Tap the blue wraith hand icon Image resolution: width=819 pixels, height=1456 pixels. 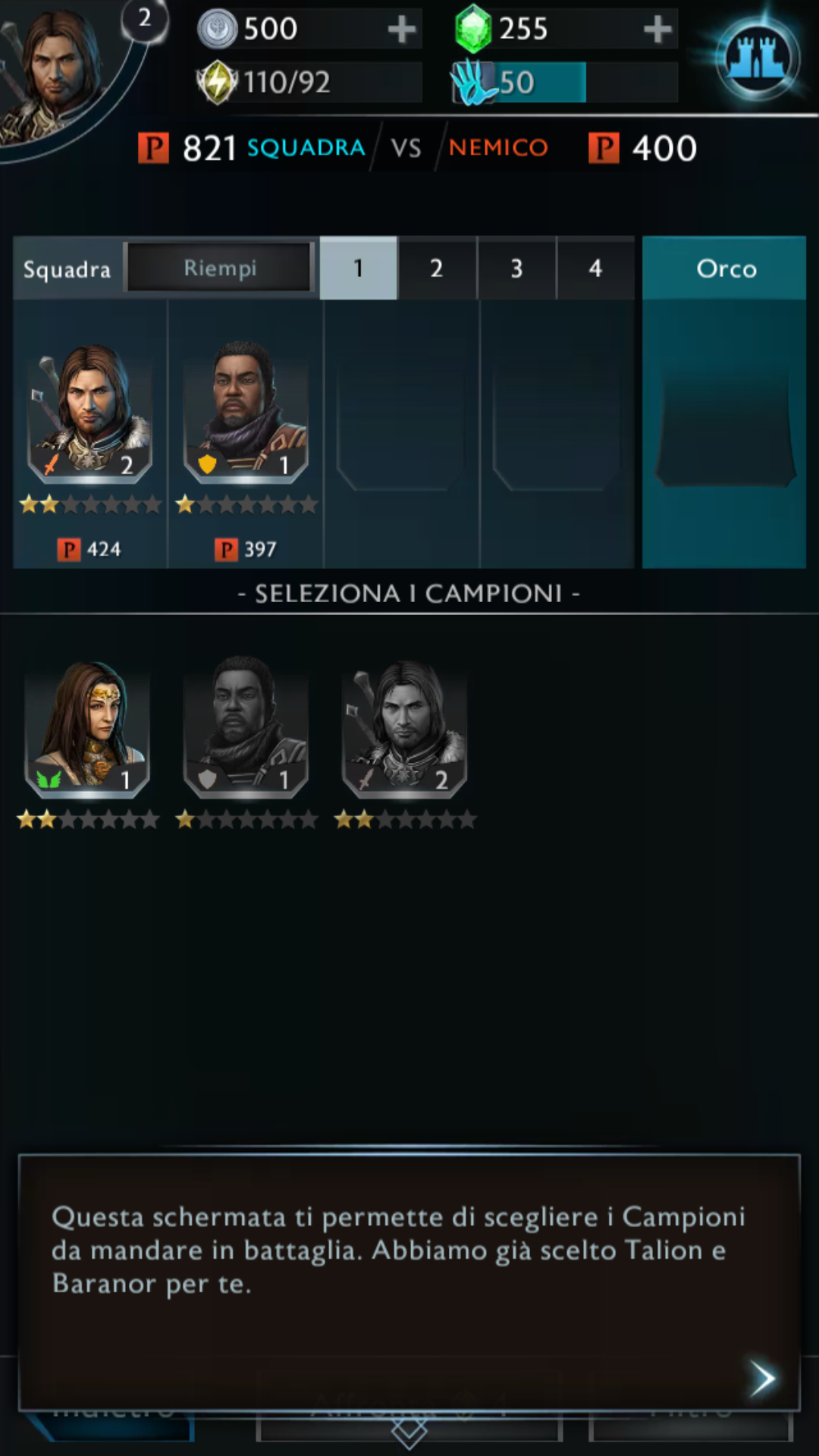[x=472, y=83]
